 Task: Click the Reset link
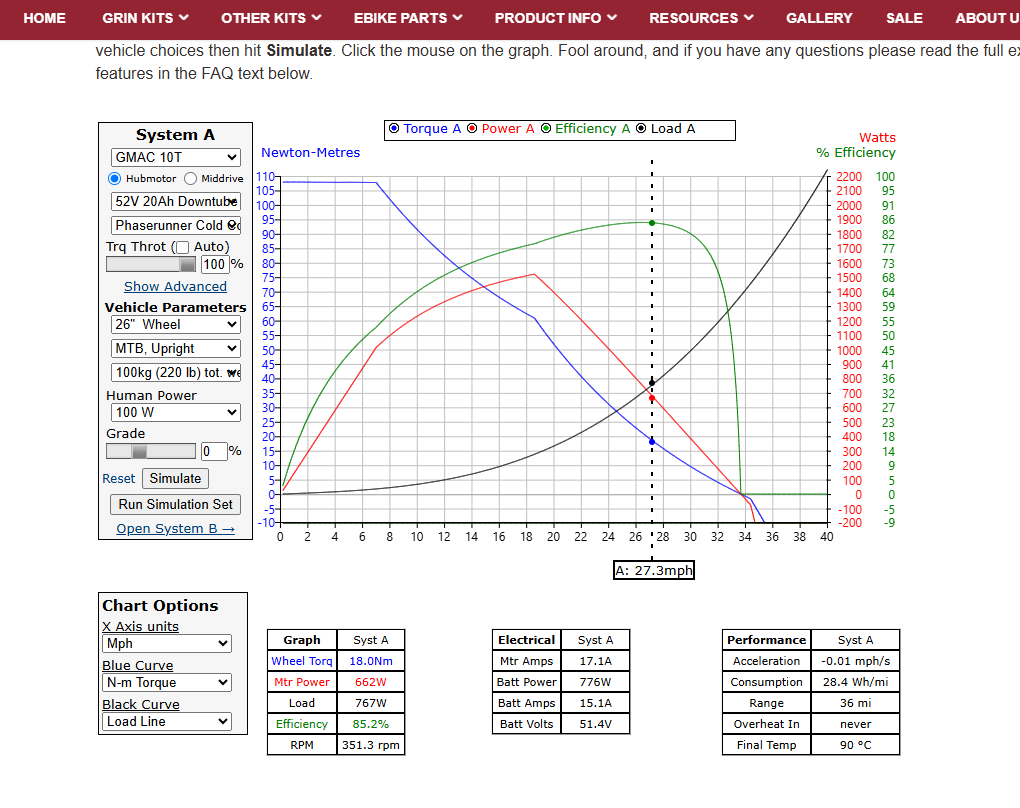click(119, 479)
